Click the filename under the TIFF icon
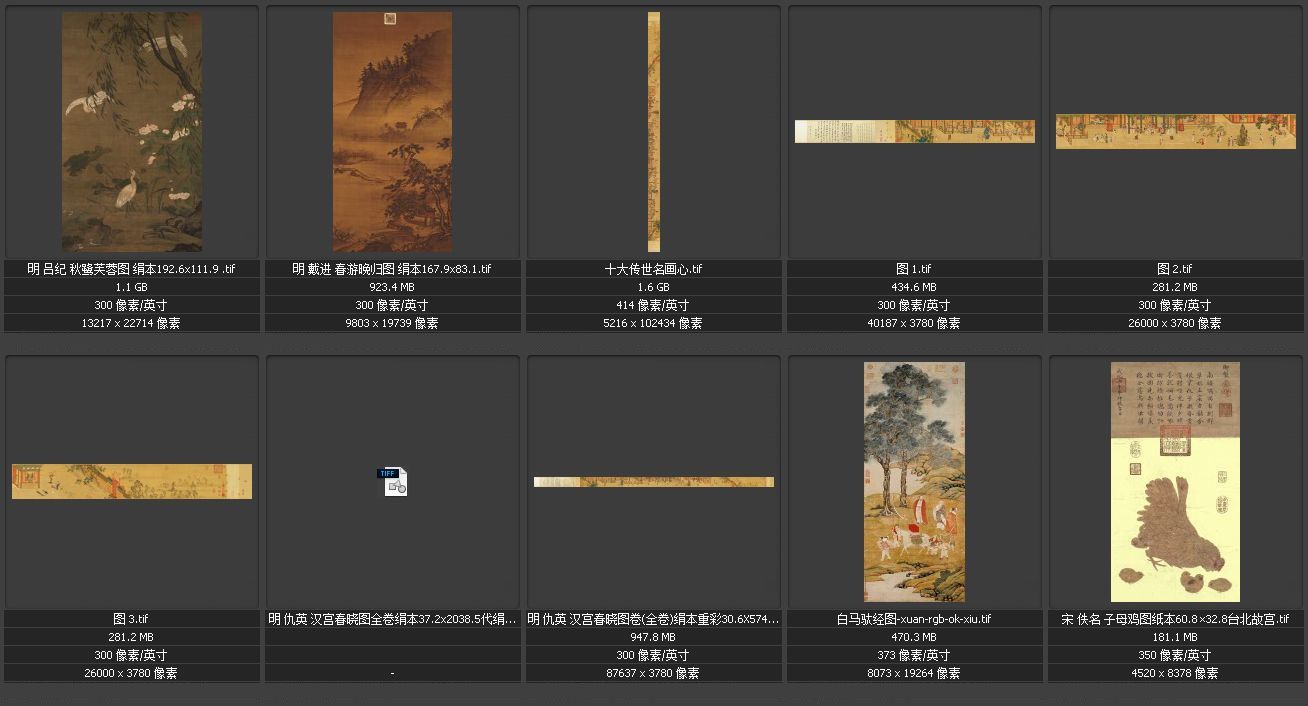 [x=392, y=619]
